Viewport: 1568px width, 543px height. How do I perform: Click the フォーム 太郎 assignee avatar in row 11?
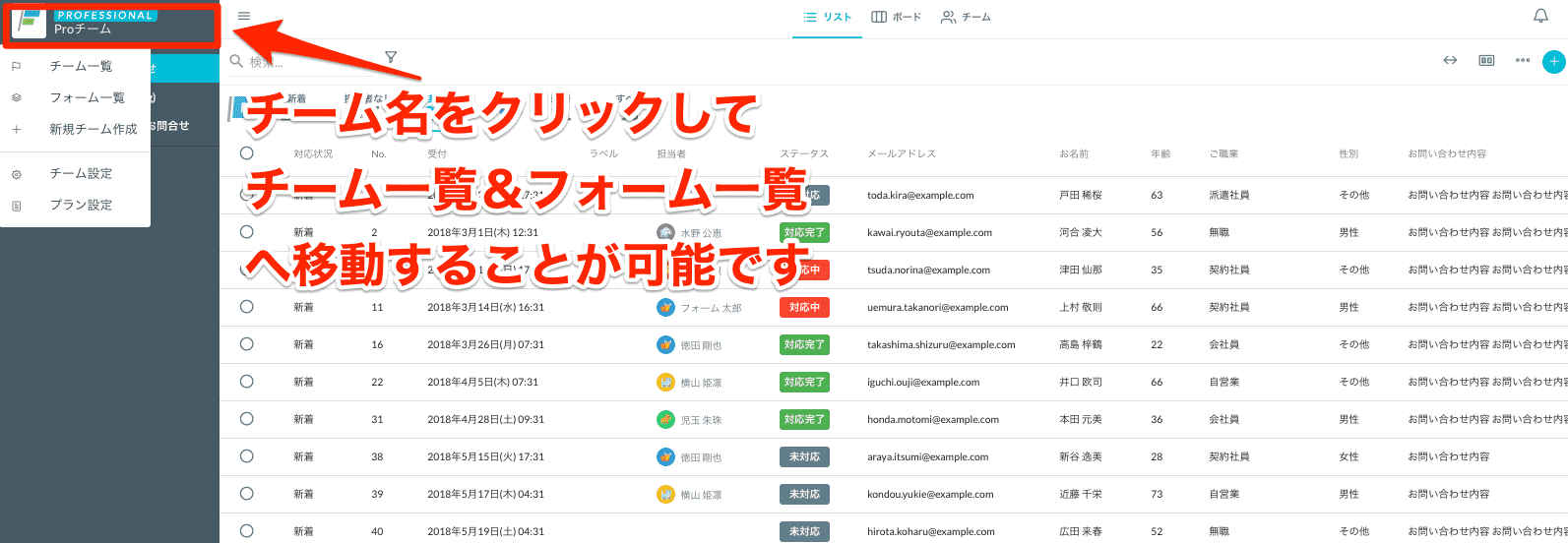[x=665, y=308]
